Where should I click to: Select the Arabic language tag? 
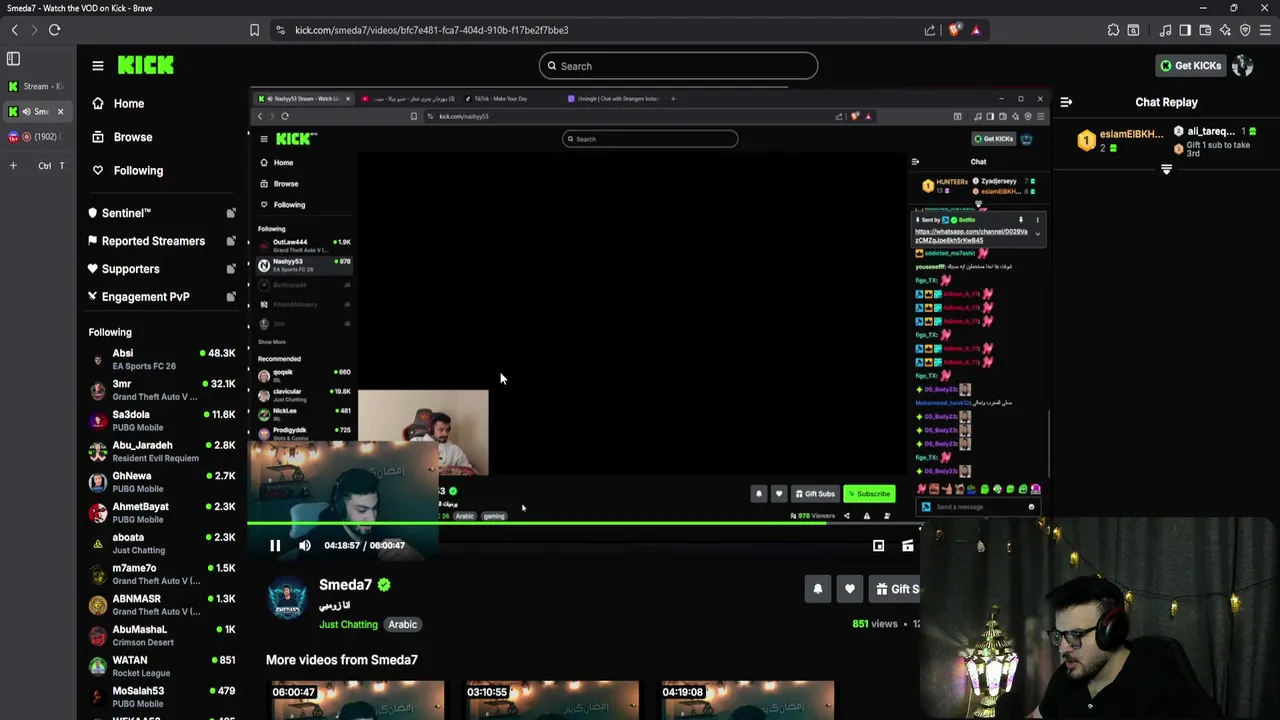coord(403,625)
